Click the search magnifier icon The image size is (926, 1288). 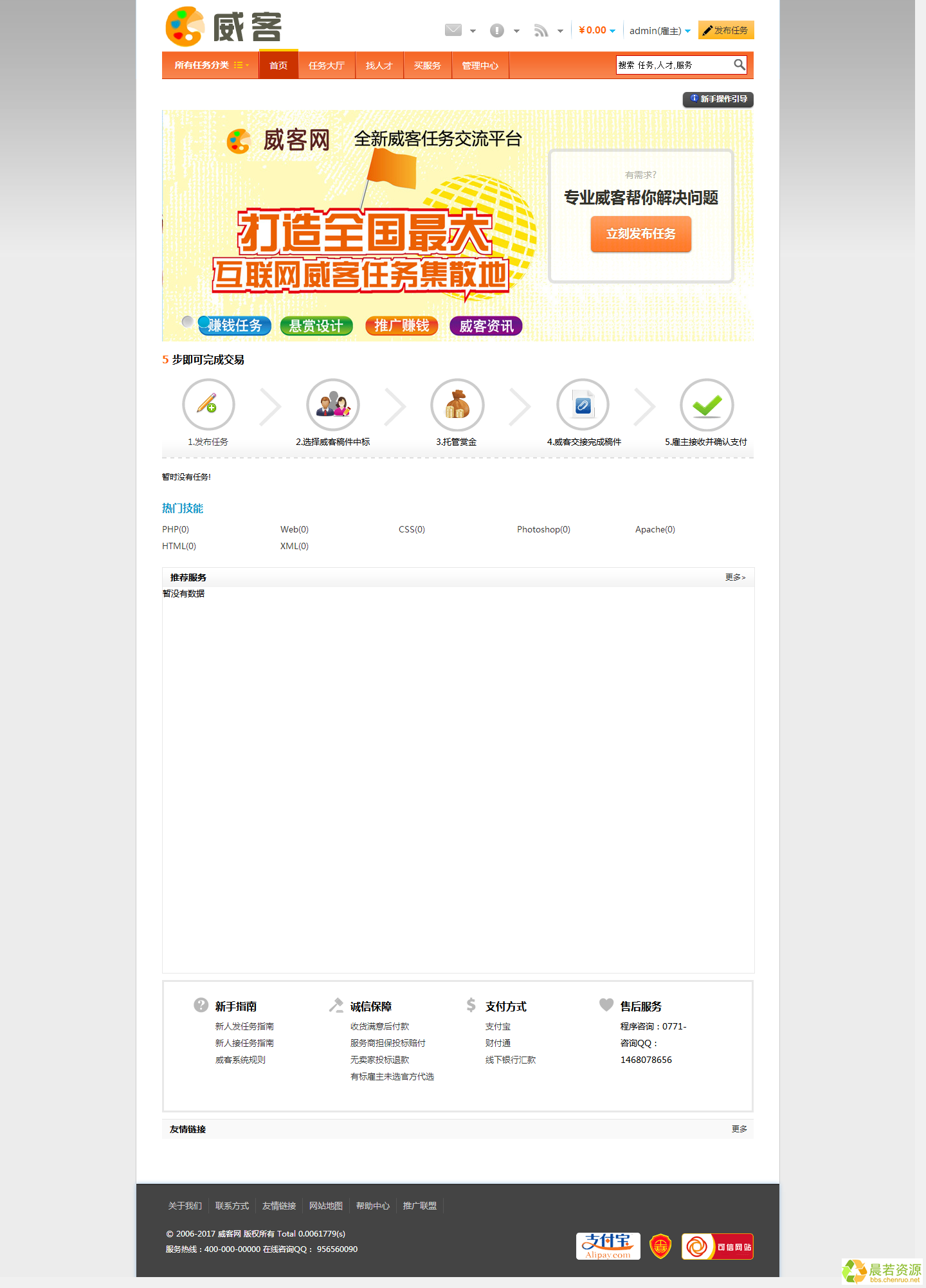tap(740, 65)
